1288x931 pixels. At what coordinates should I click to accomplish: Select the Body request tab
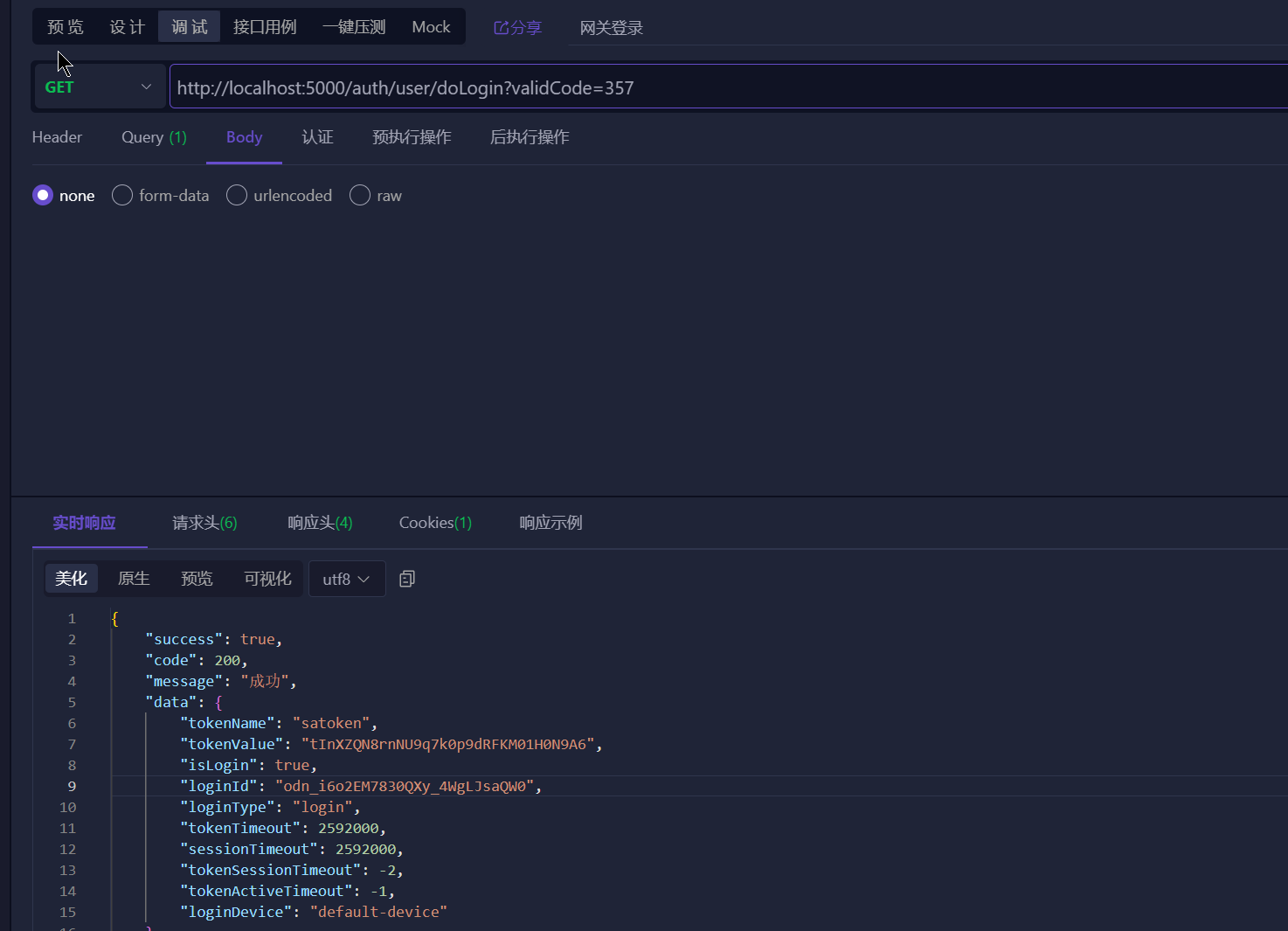[x=244, y=137]
